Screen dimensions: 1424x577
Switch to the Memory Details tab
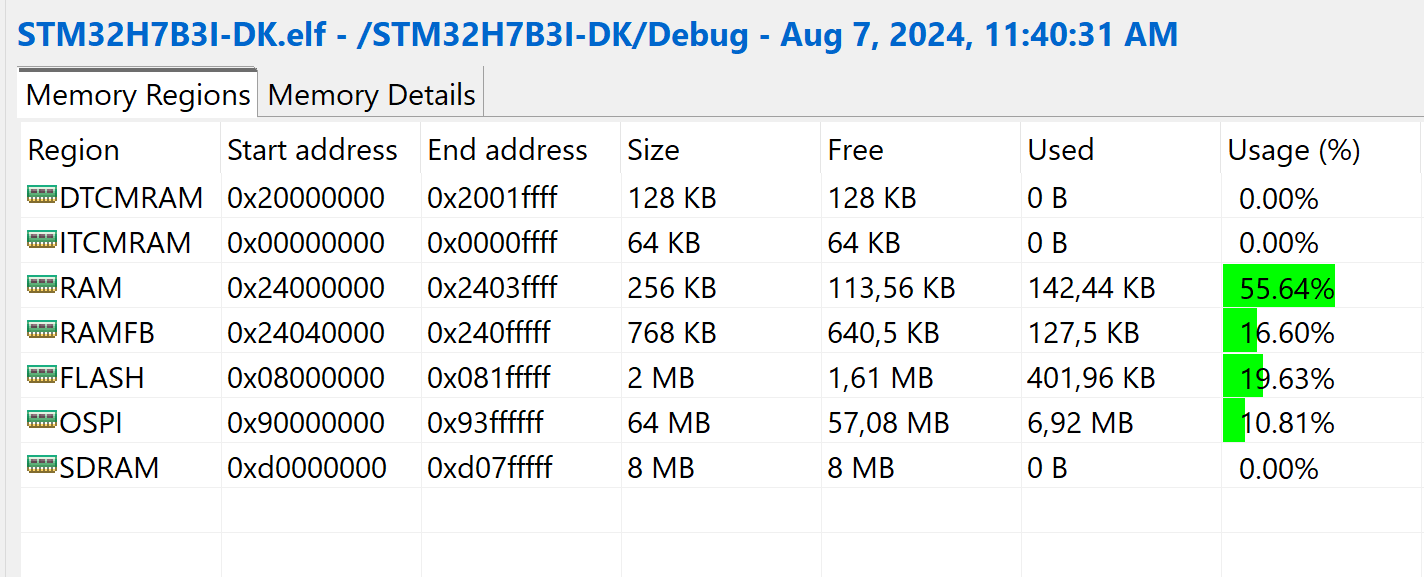click(x=371, y=96)
